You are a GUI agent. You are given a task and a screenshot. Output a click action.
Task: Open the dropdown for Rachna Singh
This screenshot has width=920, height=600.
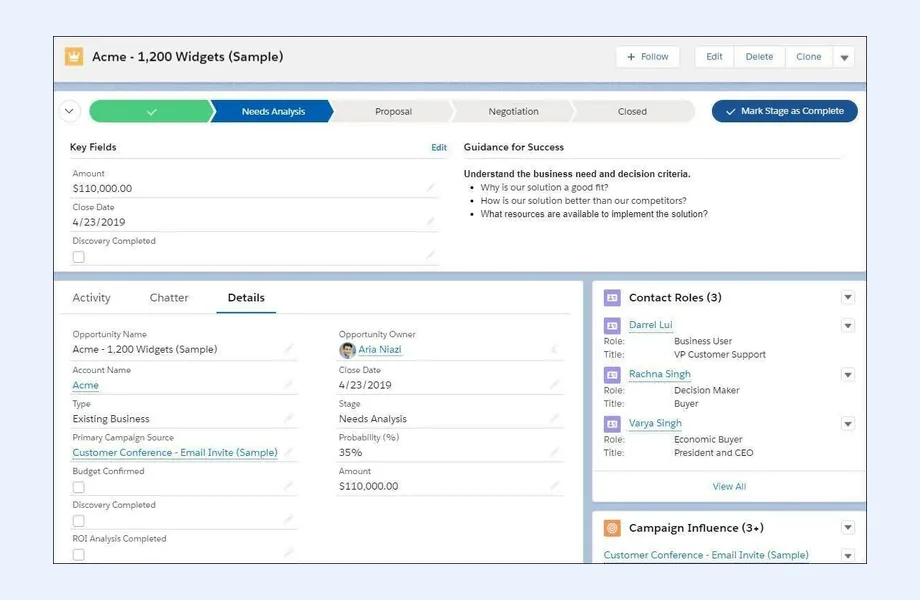tap(848, 374)
